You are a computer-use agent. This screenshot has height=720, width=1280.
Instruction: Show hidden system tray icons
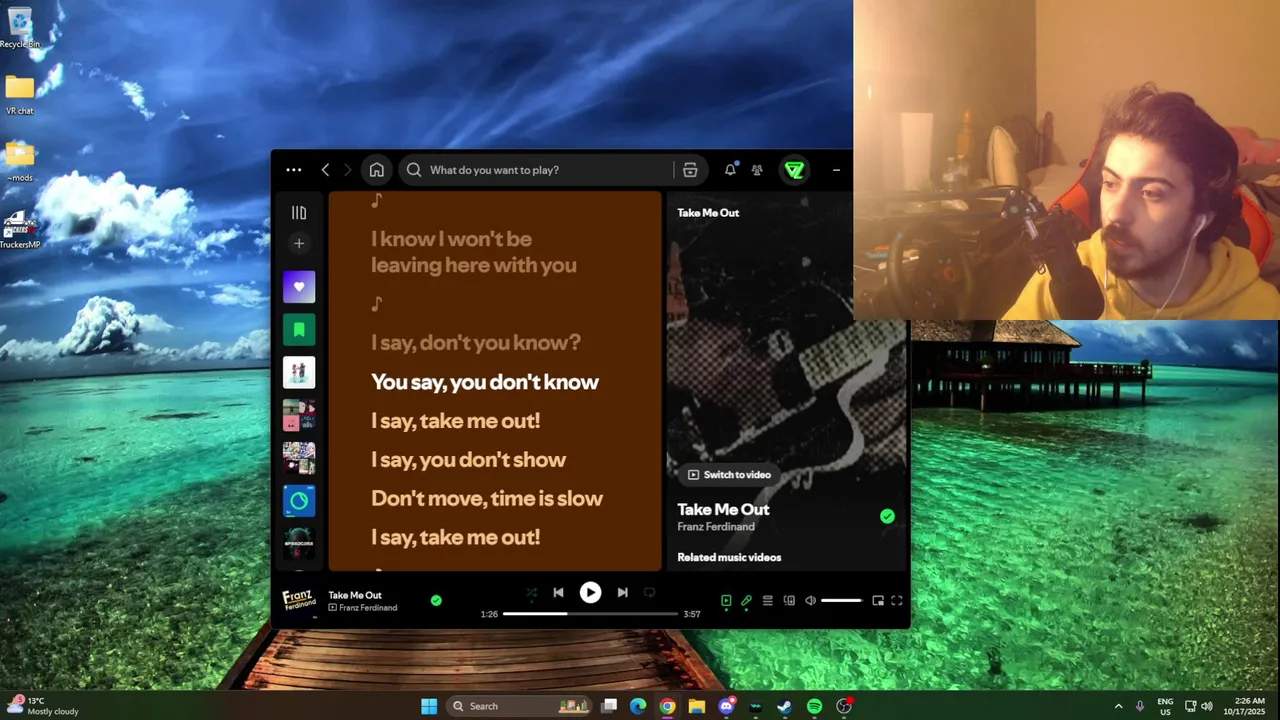pyautogui.click(x=1118, y=706)
